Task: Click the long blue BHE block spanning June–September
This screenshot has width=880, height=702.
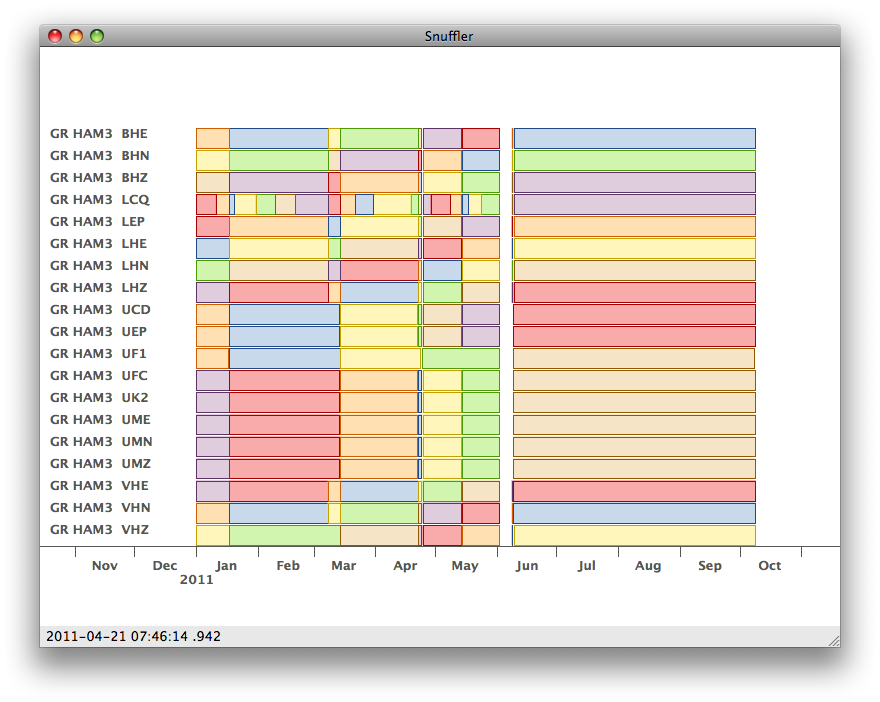Action: tap(635, 139)
